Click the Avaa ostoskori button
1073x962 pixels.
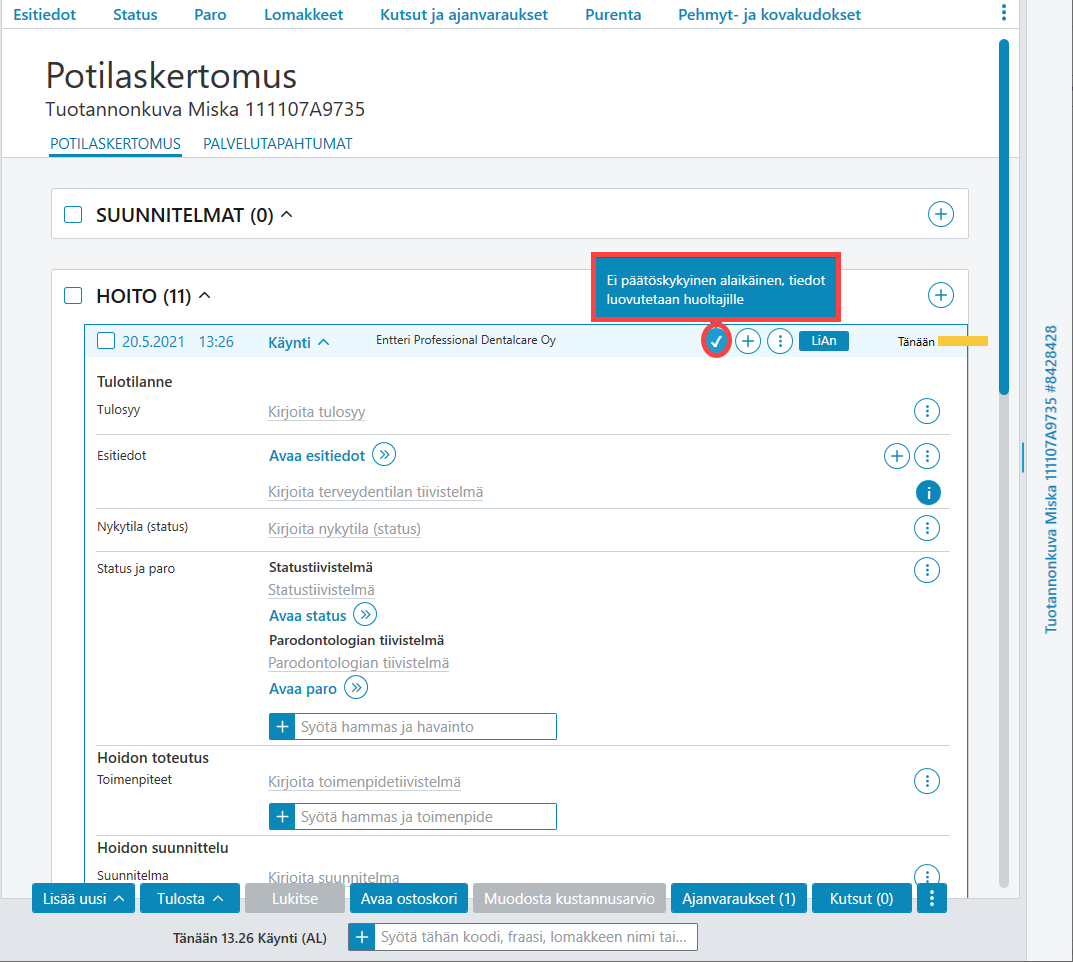tap(409, 898)
